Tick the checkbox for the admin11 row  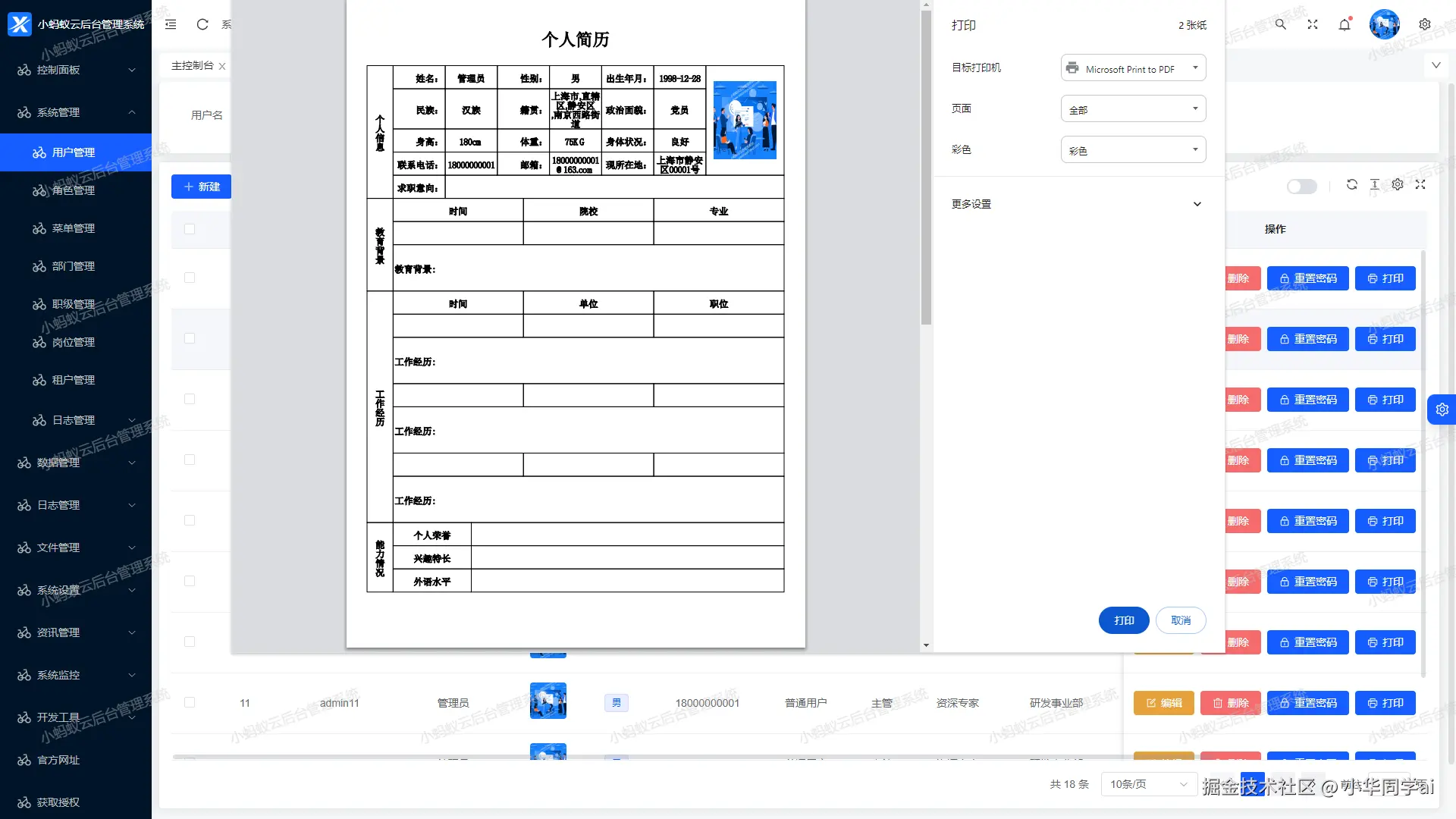(190, 702)
